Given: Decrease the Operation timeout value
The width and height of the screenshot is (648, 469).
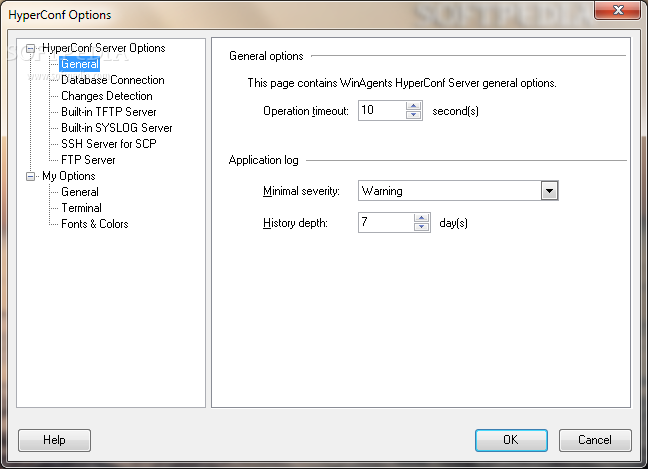Looking at the screenshot, I should pos(413,115).
